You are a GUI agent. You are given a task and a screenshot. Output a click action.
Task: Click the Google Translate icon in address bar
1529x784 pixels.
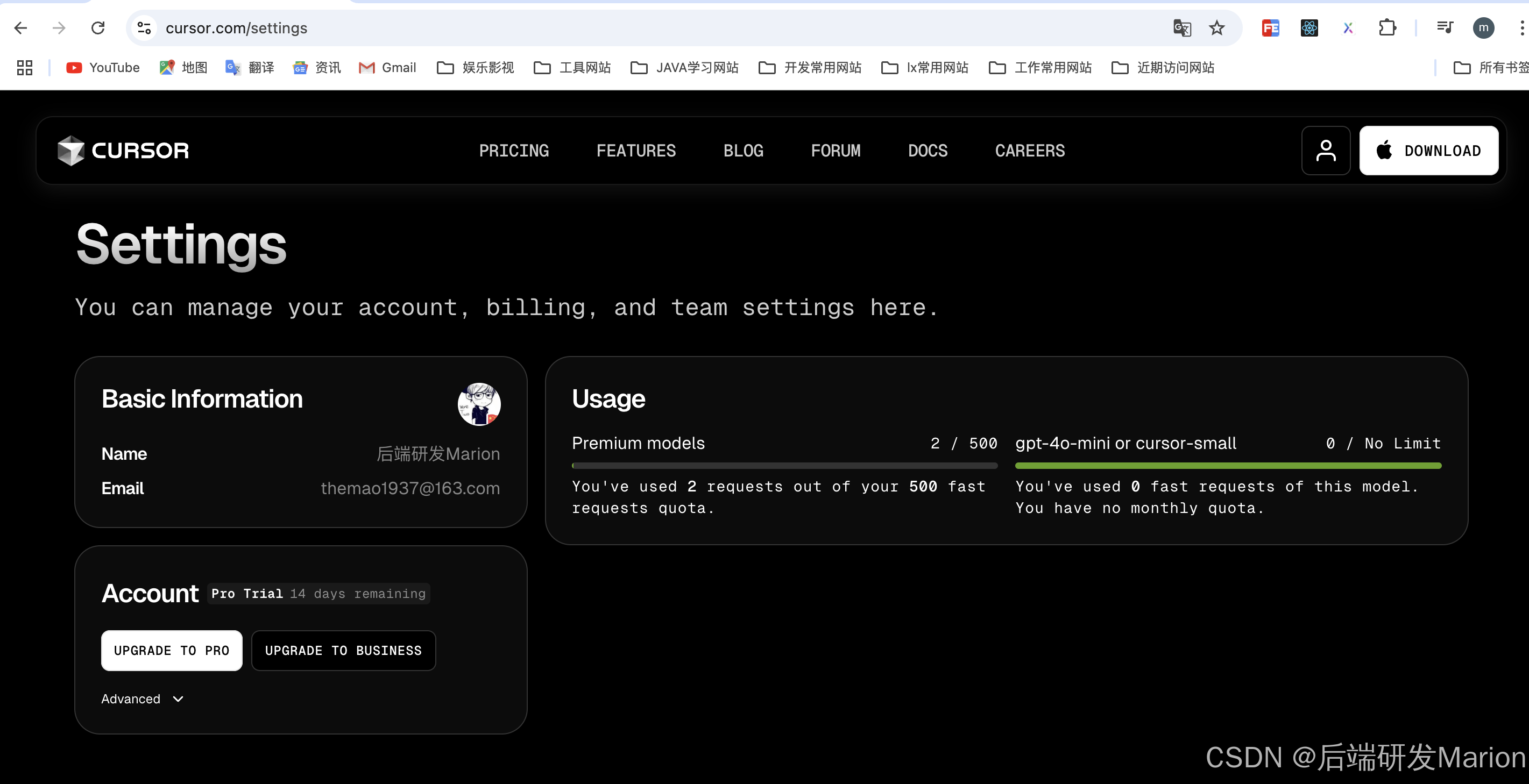(1182, 28)
